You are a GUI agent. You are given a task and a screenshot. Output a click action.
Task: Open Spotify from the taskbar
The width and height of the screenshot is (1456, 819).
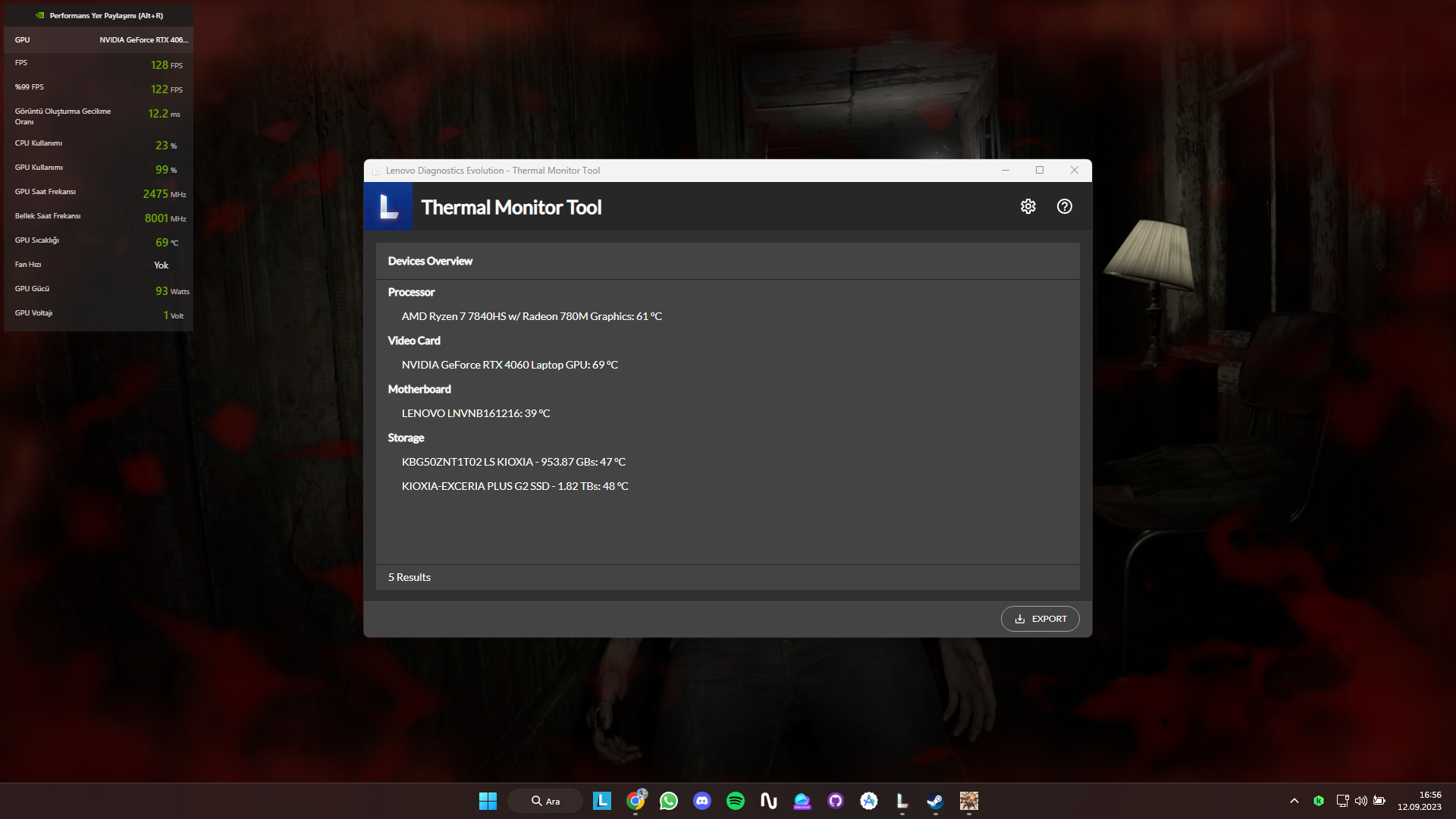735,801
